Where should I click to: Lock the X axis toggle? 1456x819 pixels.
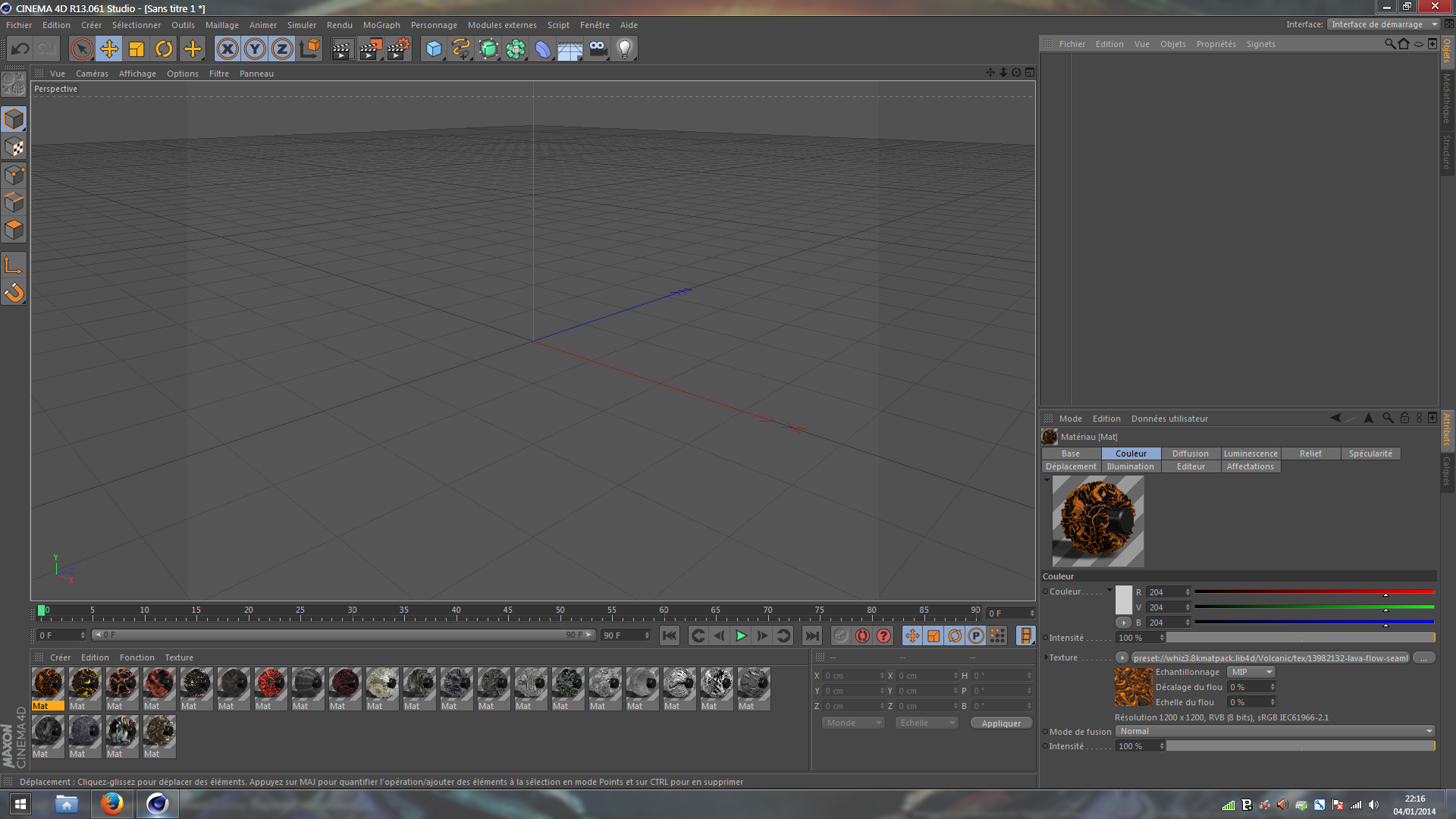[227, 49]
